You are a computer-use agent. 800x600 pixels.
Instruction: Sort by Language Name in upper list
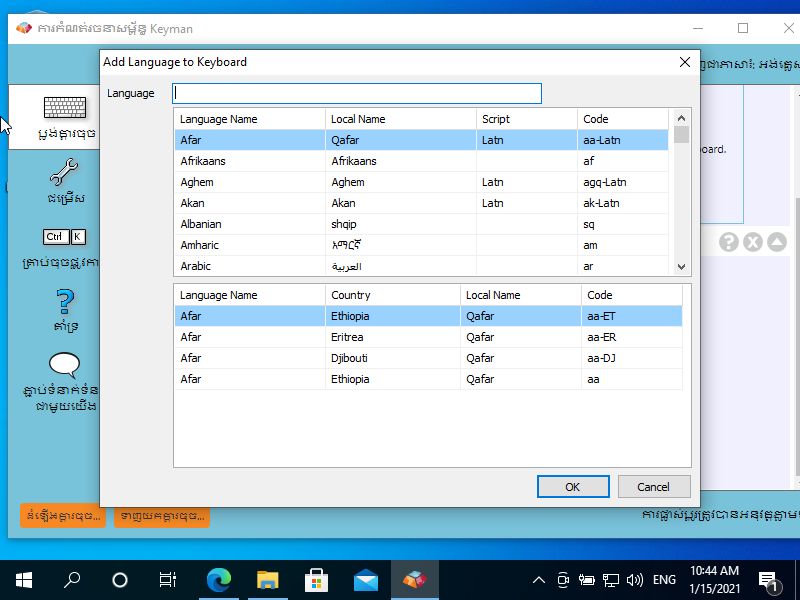(249, 119)
